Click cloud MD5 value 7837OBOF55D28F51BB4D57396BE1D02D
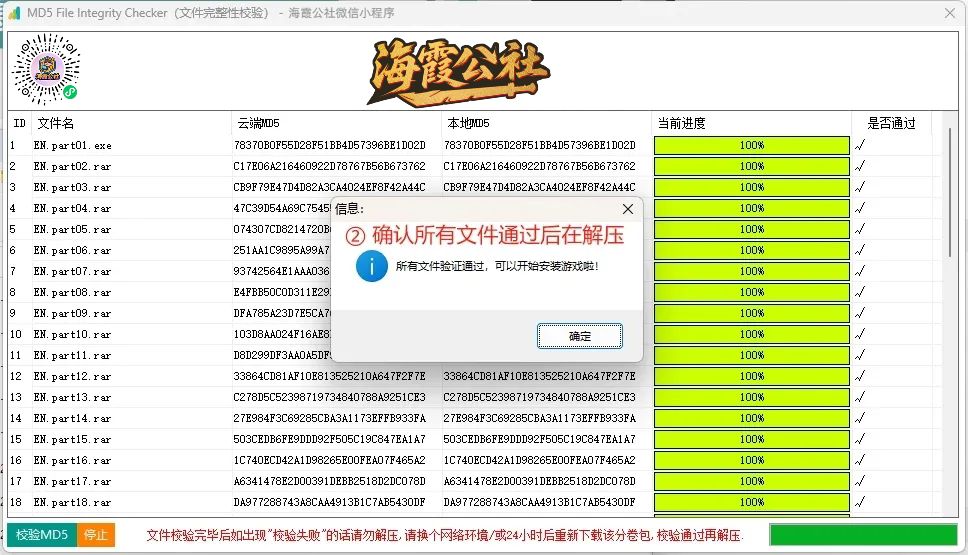 (330, 145)
